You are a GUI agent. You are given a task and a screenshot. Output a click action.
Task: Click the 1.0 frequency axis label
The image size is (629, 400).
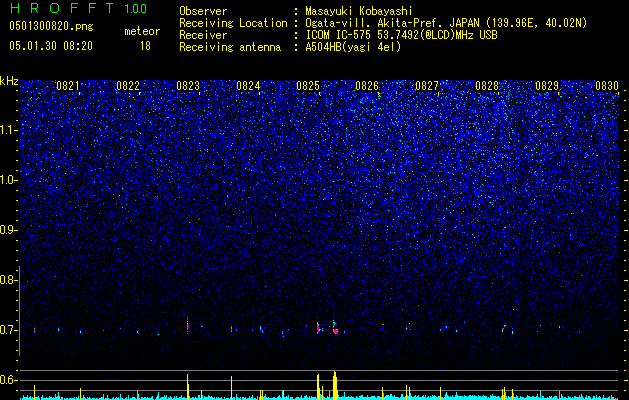pyautogui.click(x=8, y=180)
